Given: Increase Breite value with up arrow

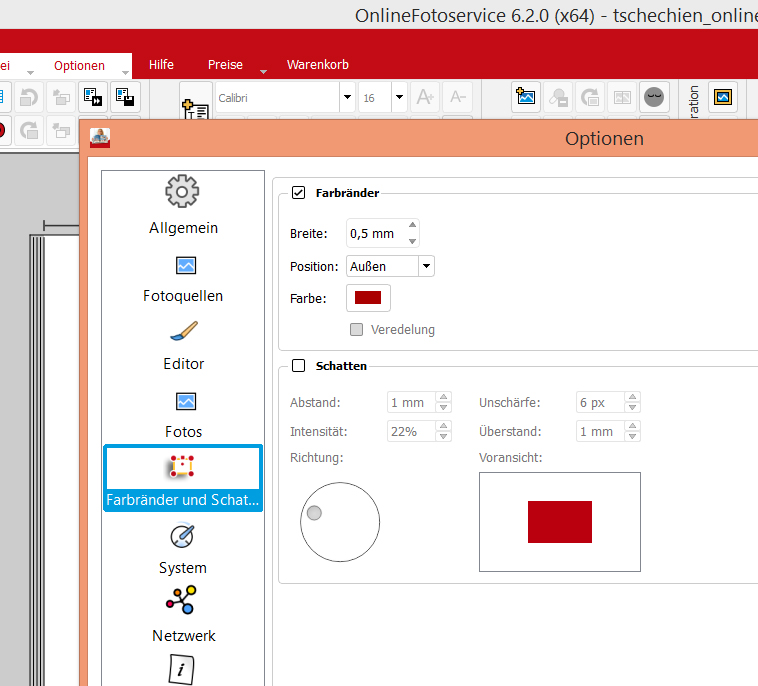Looking at the screenshot, I should point(413,226).
